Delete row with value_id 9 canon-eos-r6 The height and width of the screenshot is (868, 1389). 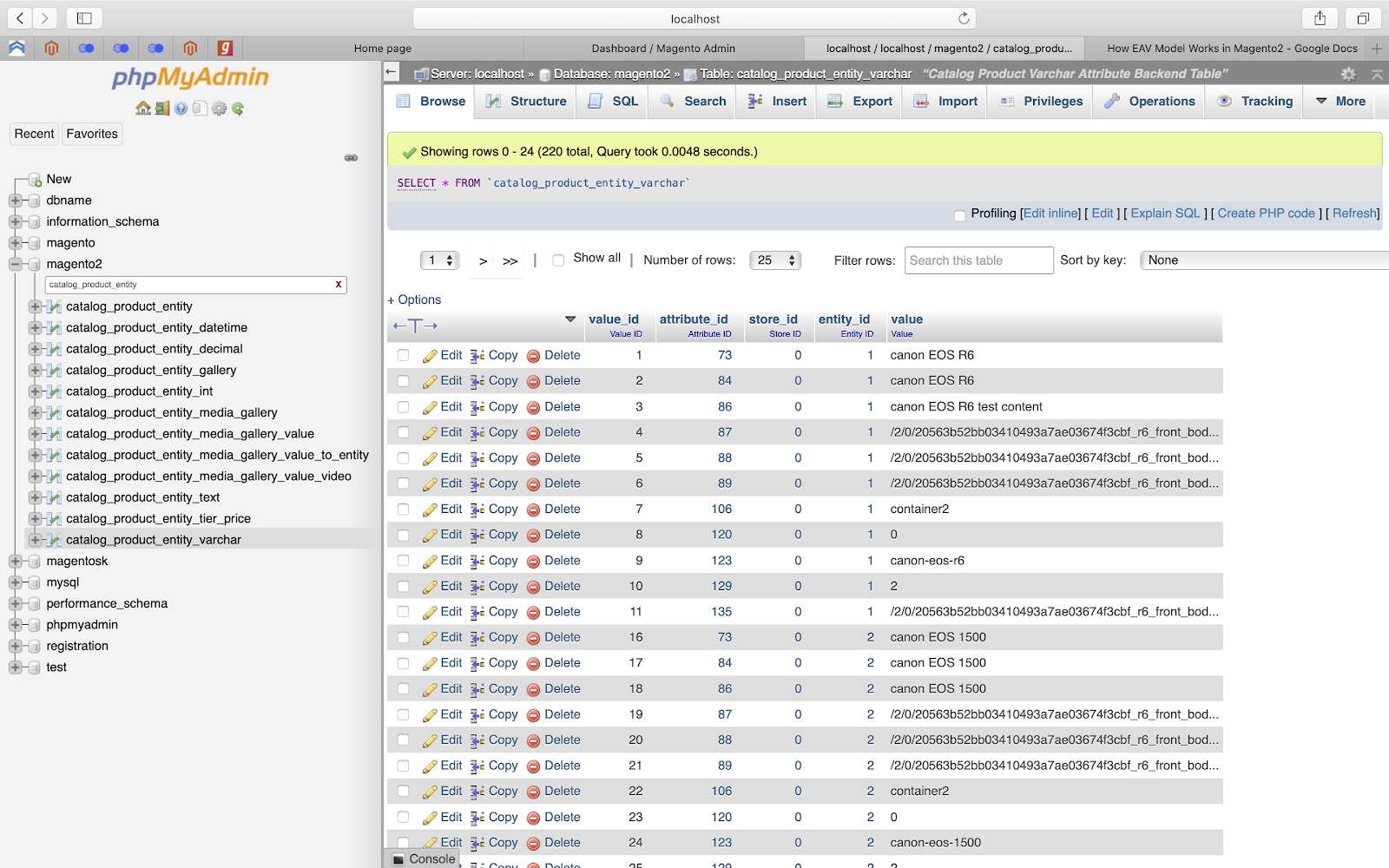click(554, 561)
